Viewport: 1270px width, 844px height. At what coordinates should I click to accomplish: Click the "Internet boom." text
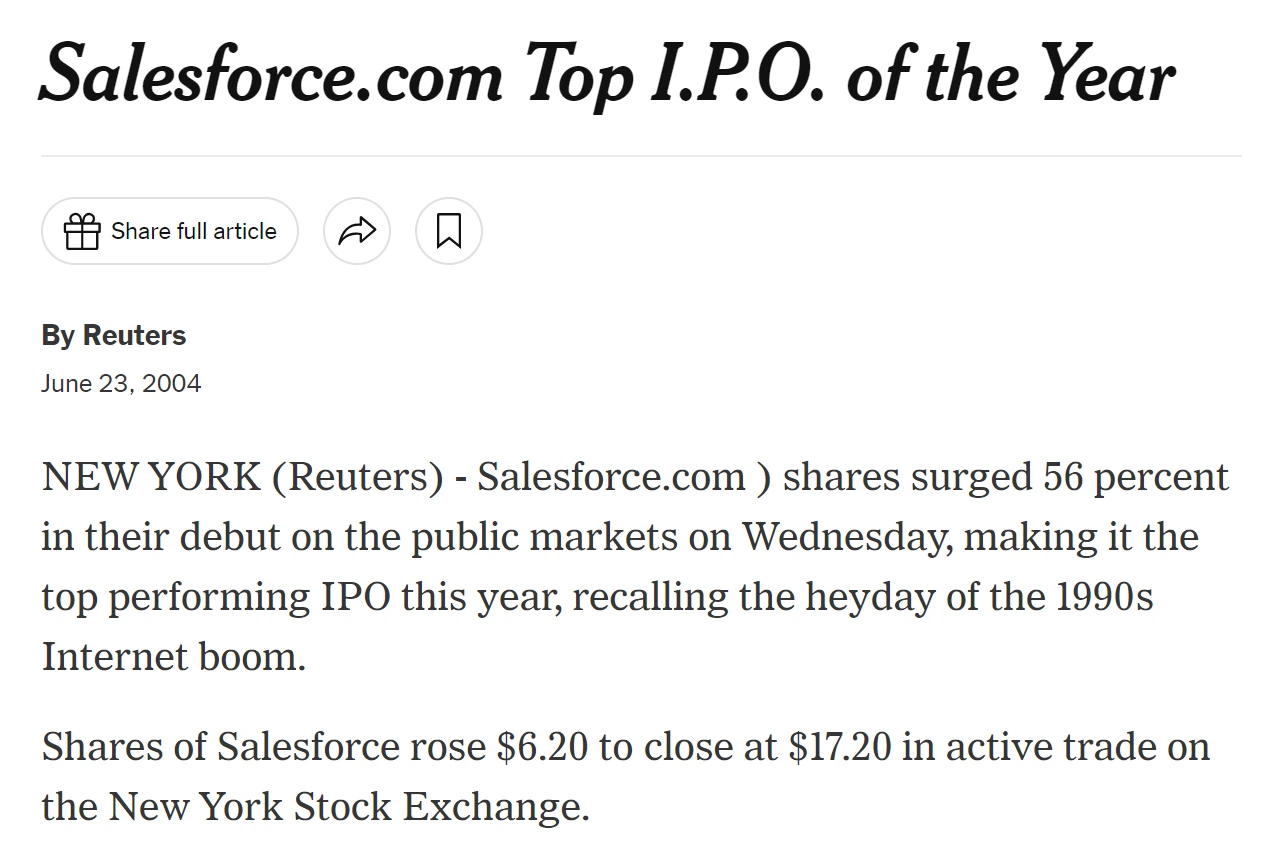pyautogui.click(x=173, y=658)
